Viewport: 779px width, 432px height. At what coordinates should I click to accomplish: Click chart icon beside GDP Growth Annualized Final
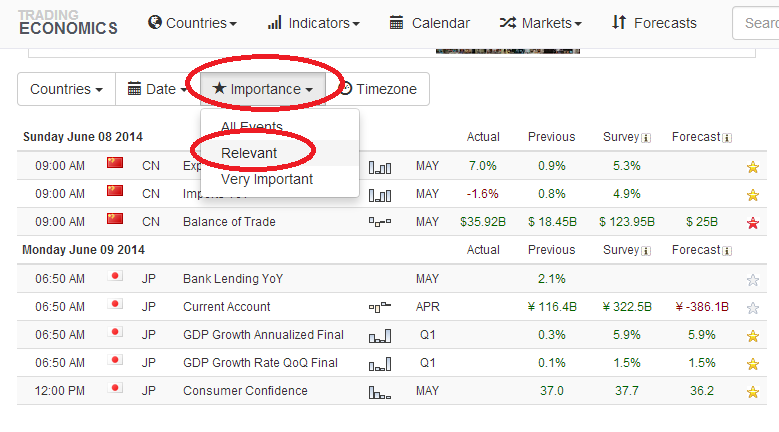[x=379, y=335]
